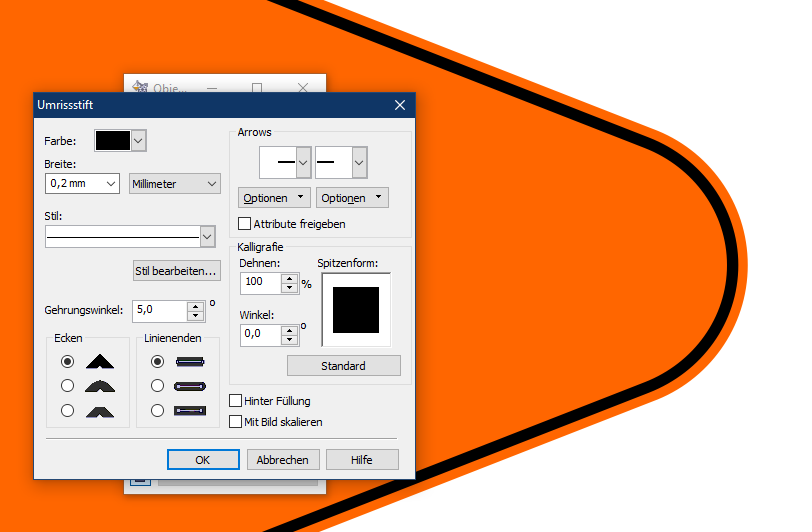Viewport: 812px width, 532px height.
Task: Enable the Attribute freigeben checkbox
Action: (244, 224)
